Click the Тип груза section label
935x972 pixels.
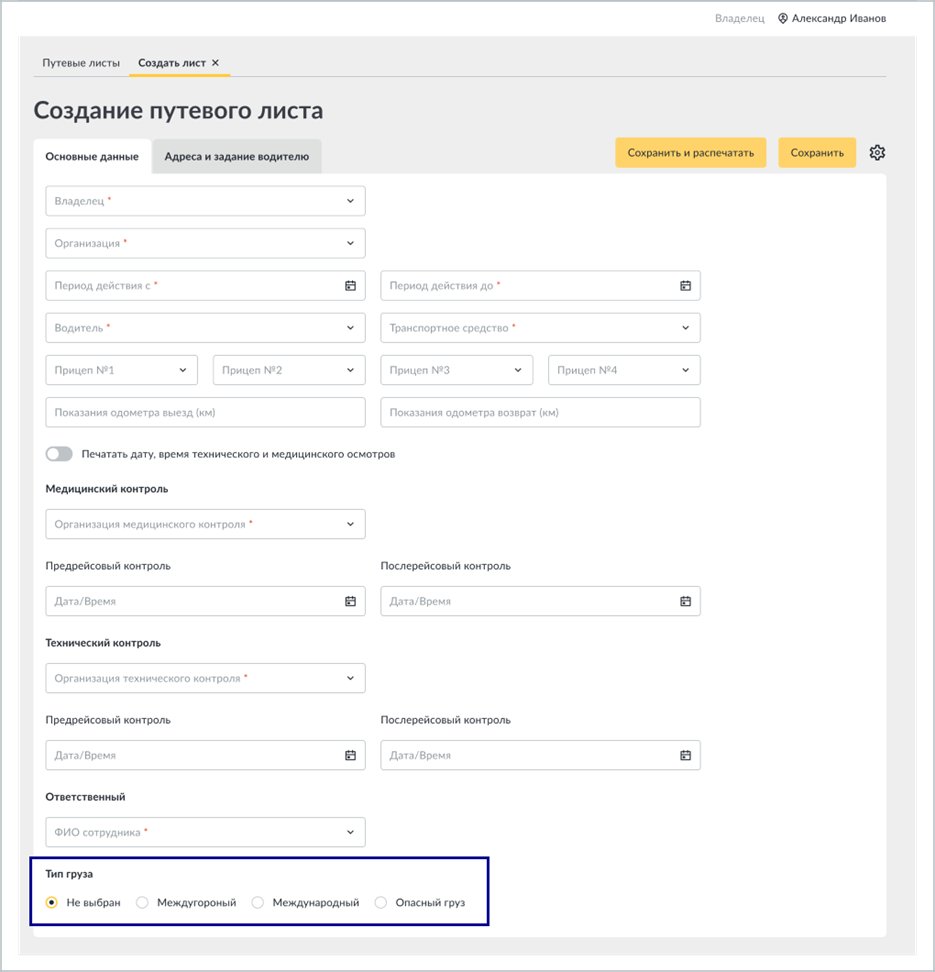pyautogui.click(x=69, y=874)
